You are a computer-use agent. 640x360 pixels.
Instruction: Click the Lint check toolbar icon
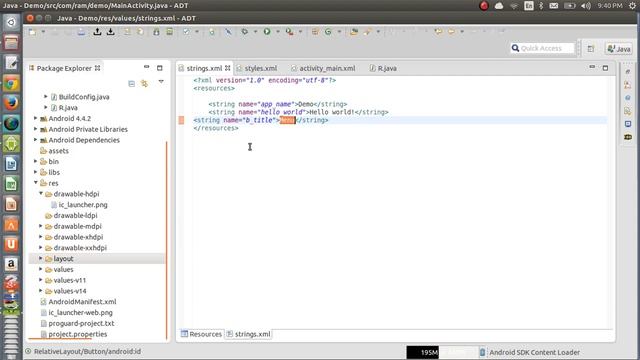point(186,32)
